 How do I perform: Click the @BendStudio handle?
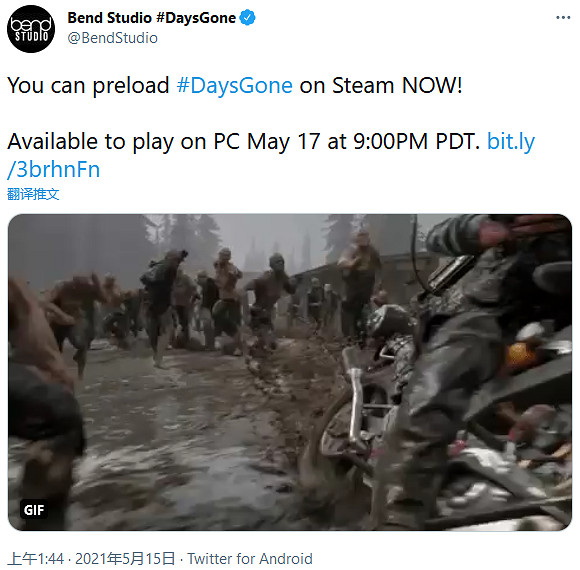112,38
